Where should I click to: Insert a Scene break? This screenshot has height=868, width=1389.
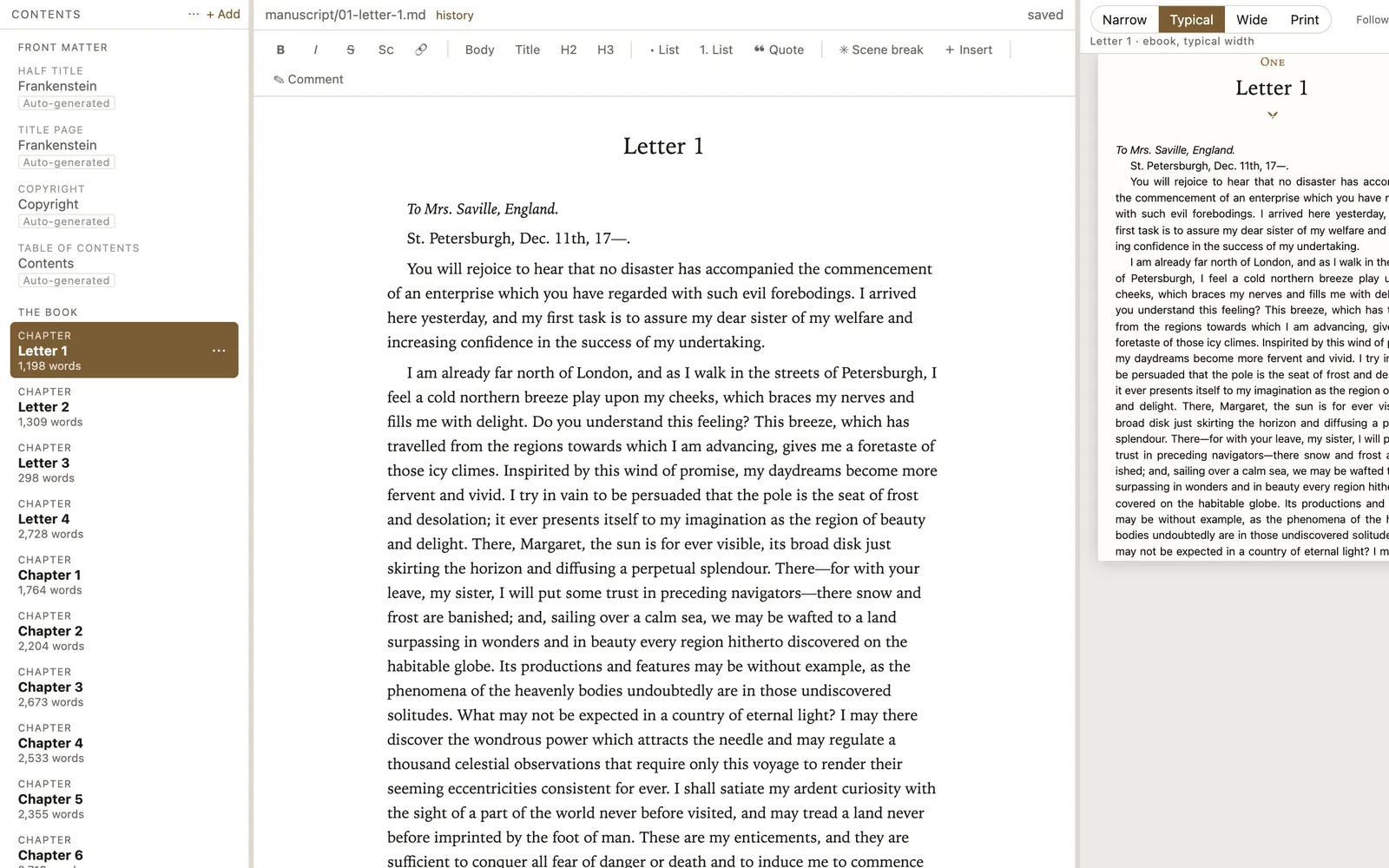(x=881, y=49)
